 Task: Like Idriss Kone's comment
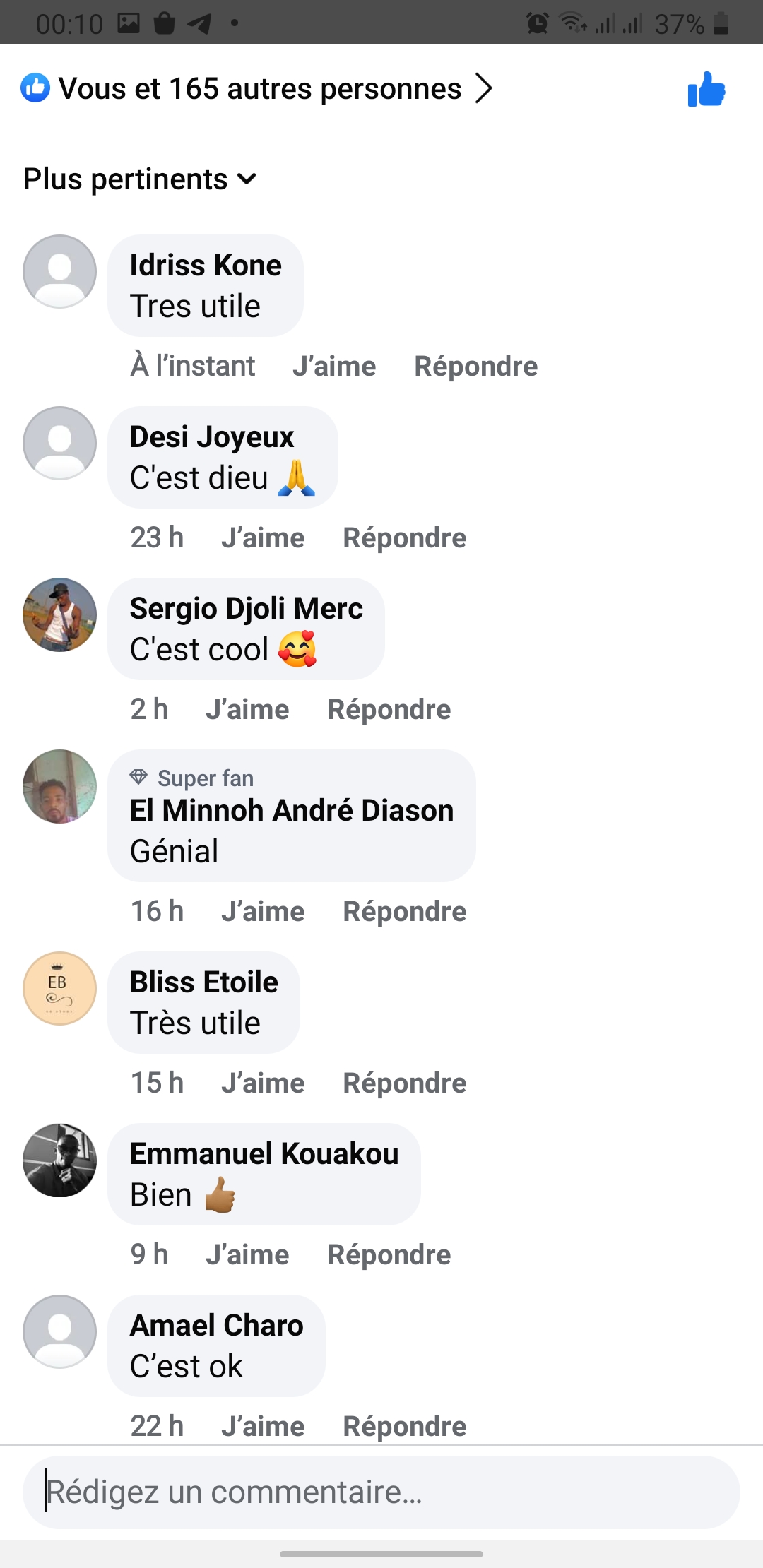[334, 367]
